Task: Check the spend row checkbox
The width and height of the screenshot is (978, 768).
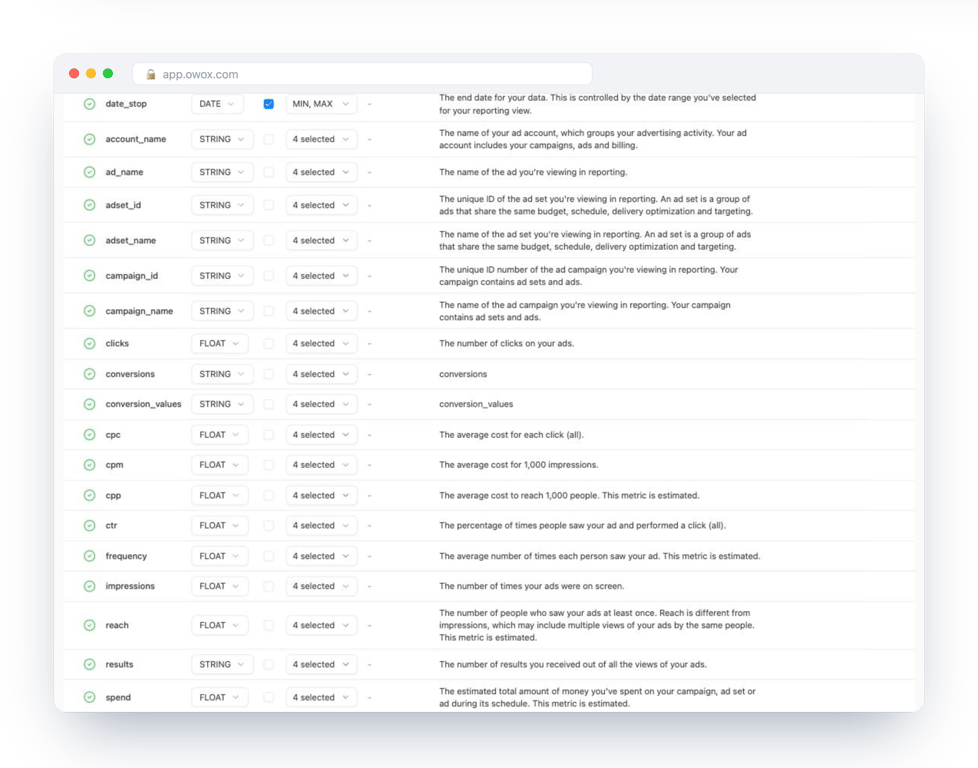Action: coord(268,697)
